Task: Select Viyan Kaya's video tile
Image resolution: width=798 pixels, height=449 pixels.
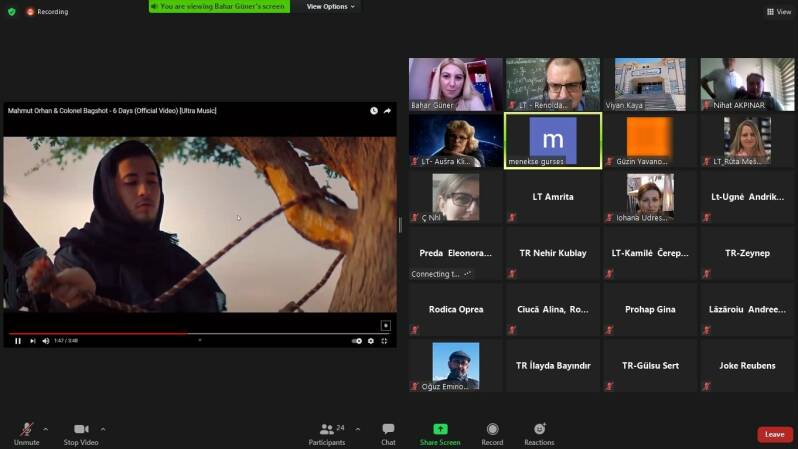Action: [x=650, y=84]
